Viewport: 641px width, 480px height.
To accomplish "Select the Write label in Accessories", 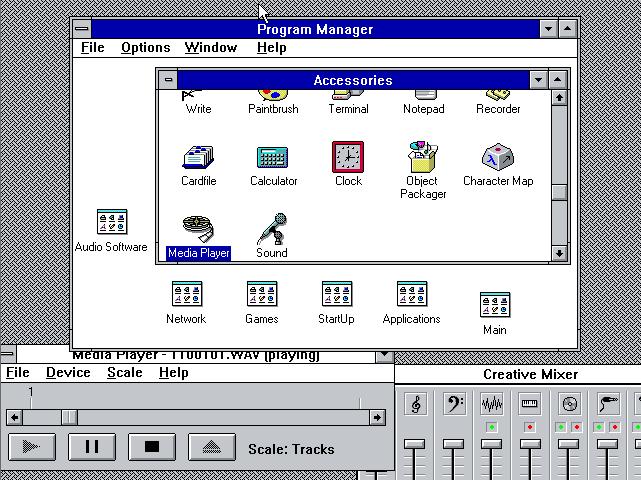I will click(198, 109).
